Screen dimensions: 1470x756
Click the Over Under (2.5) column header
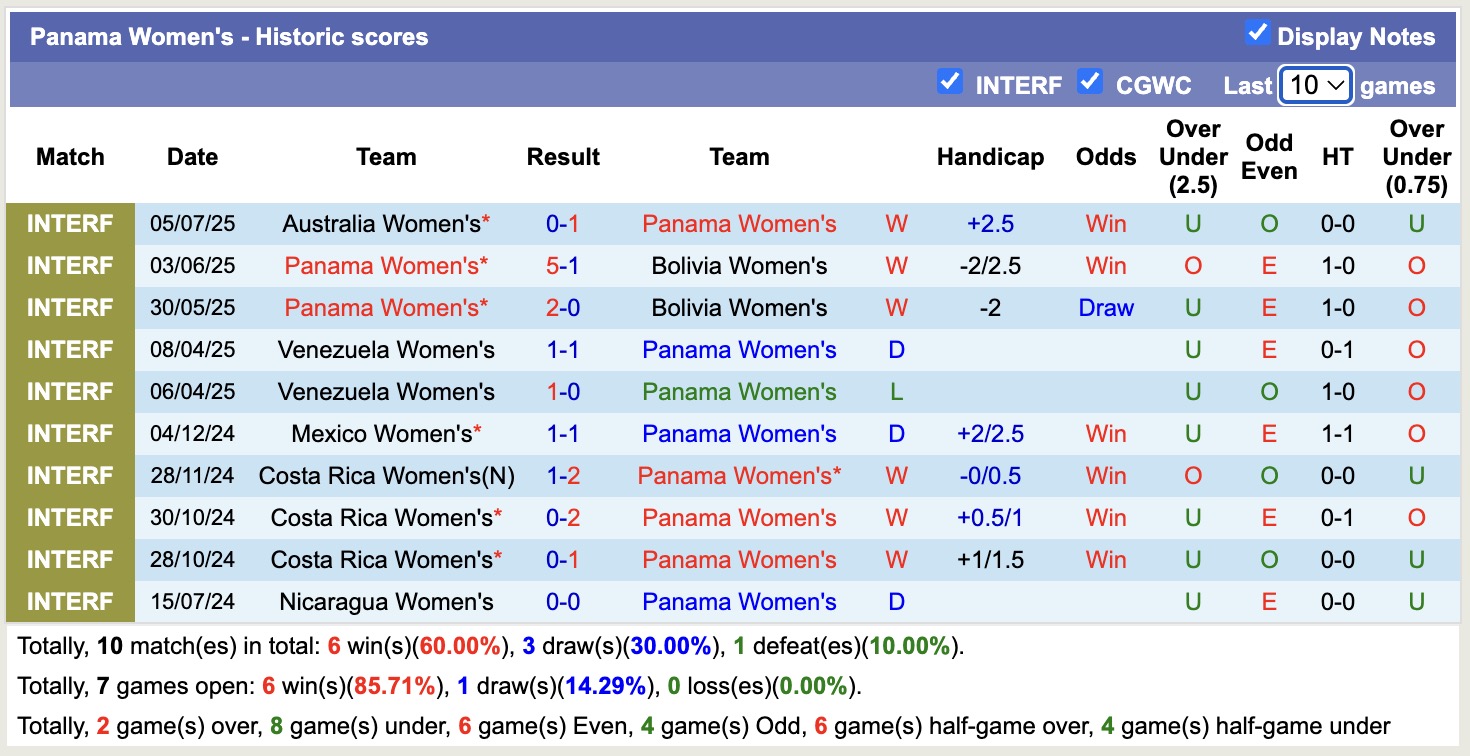tap(1193, 157)
